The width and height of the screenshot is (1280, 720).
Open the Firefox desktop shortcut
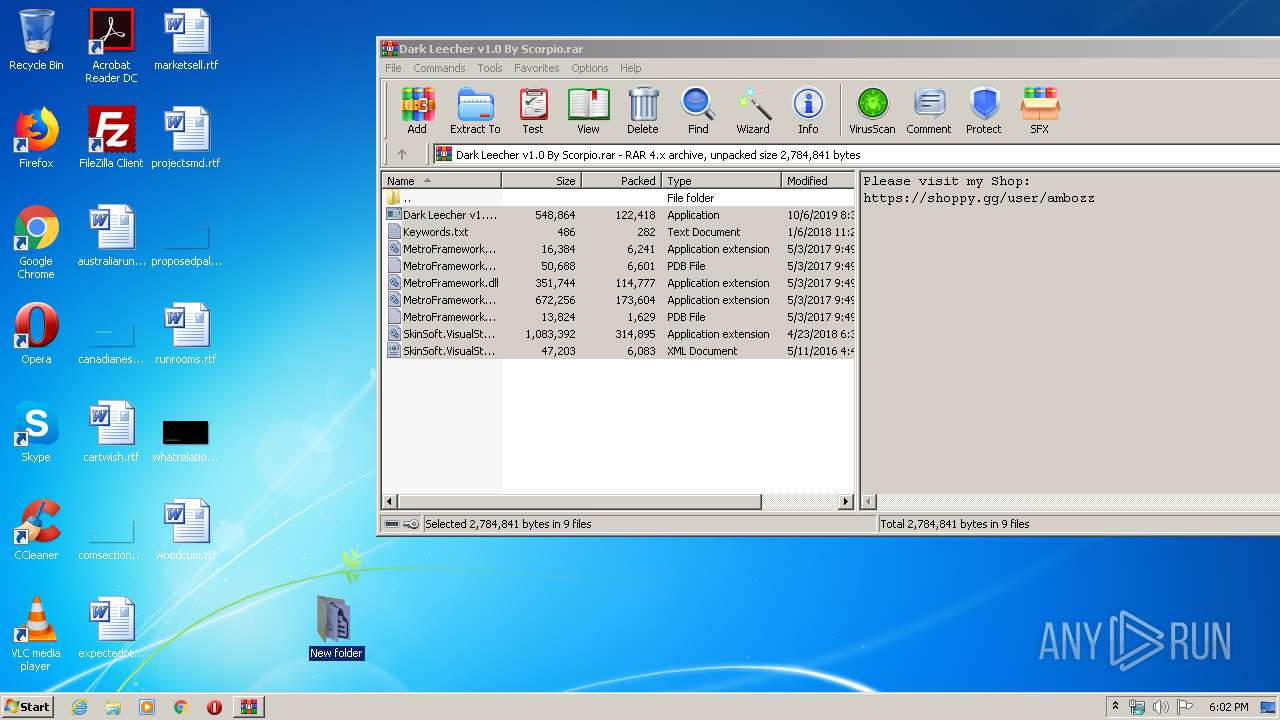tap(36, 138)
